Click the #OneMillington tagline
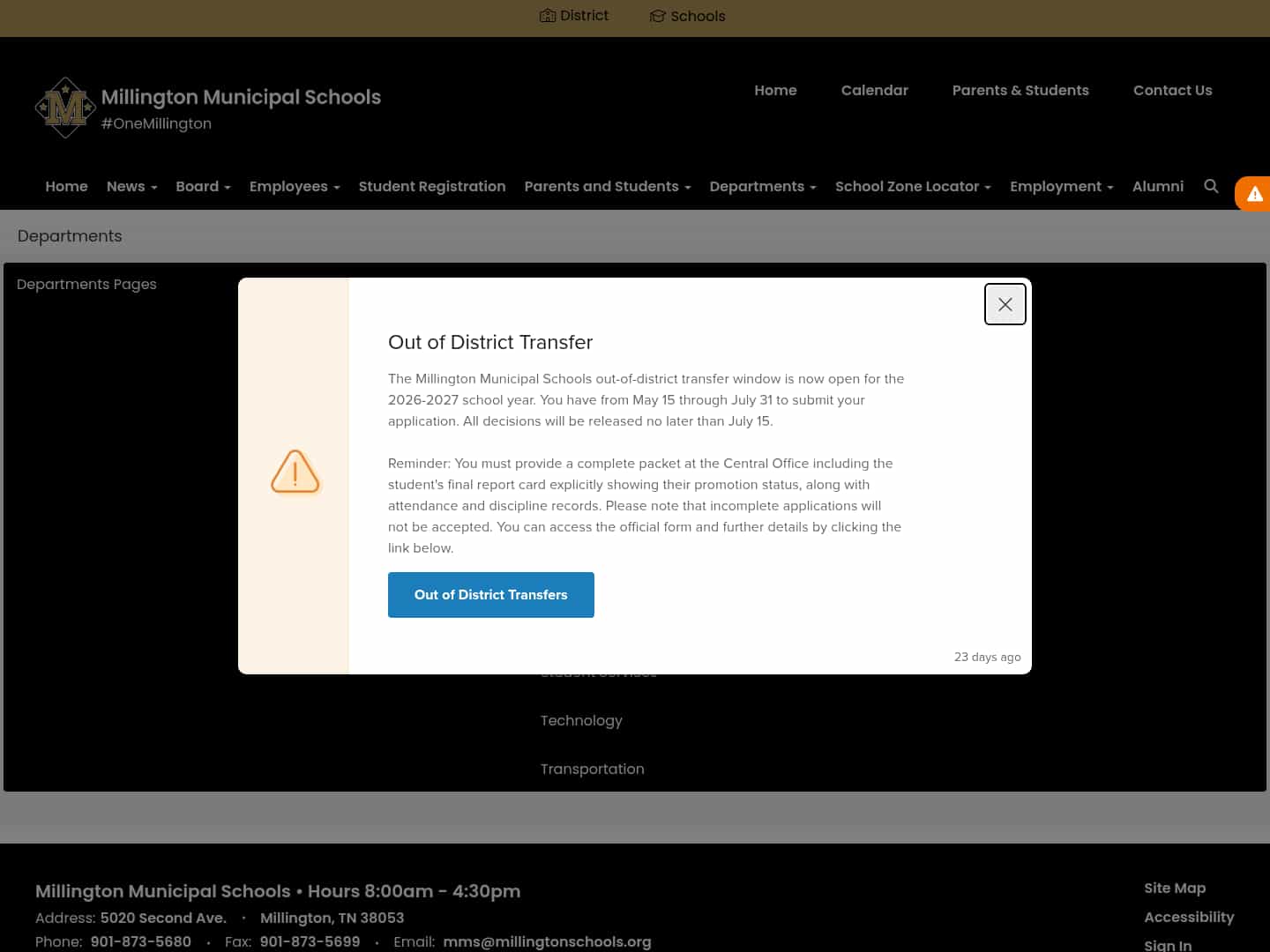Viewport: 1270px width, 952px height. [x=156, y=123]
